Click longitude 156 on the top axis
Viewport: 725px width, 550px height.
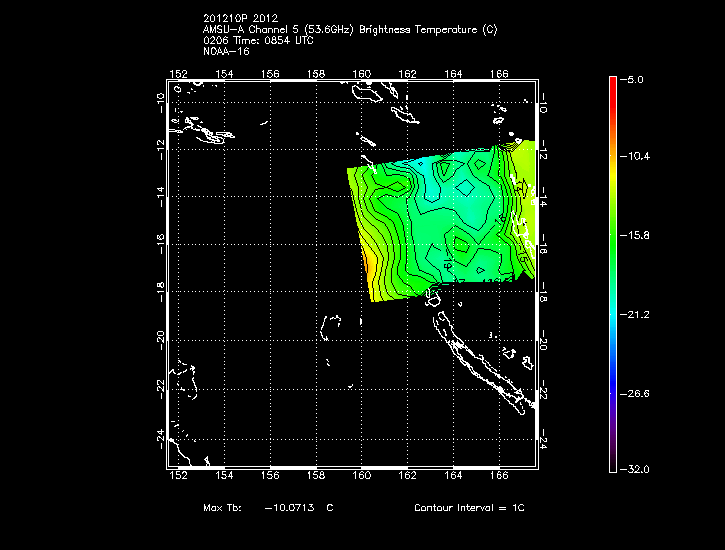point(270,74)
